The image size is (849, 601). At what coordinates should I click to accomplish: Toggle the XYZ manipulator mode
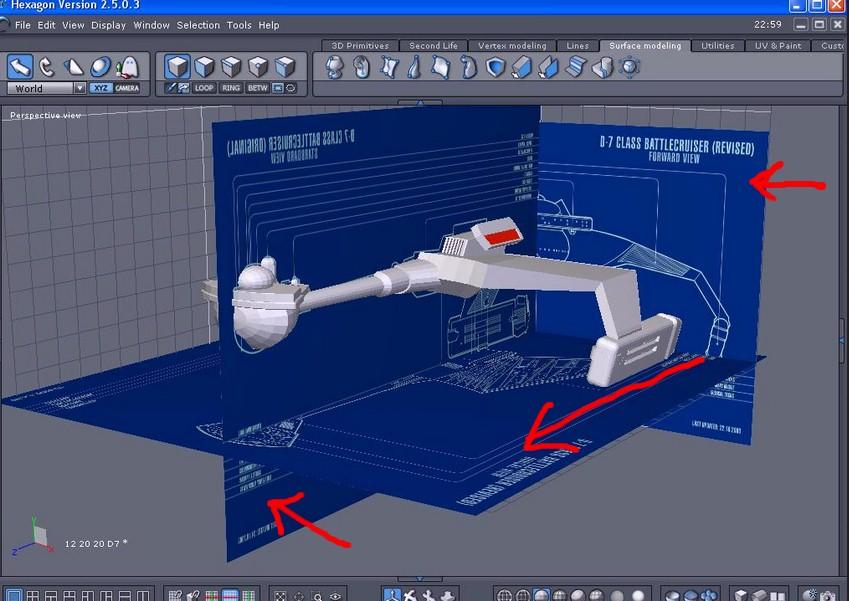click(100, 88)
